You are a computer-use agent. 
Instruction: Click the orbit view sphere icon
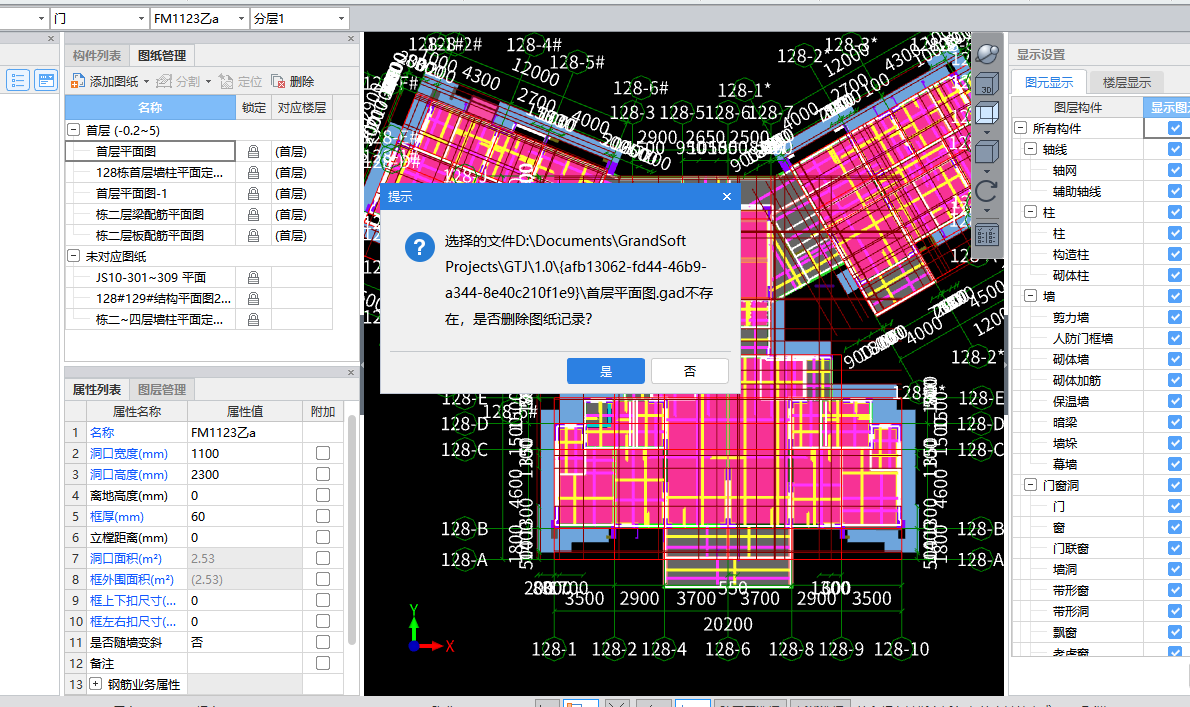[987, 53]
